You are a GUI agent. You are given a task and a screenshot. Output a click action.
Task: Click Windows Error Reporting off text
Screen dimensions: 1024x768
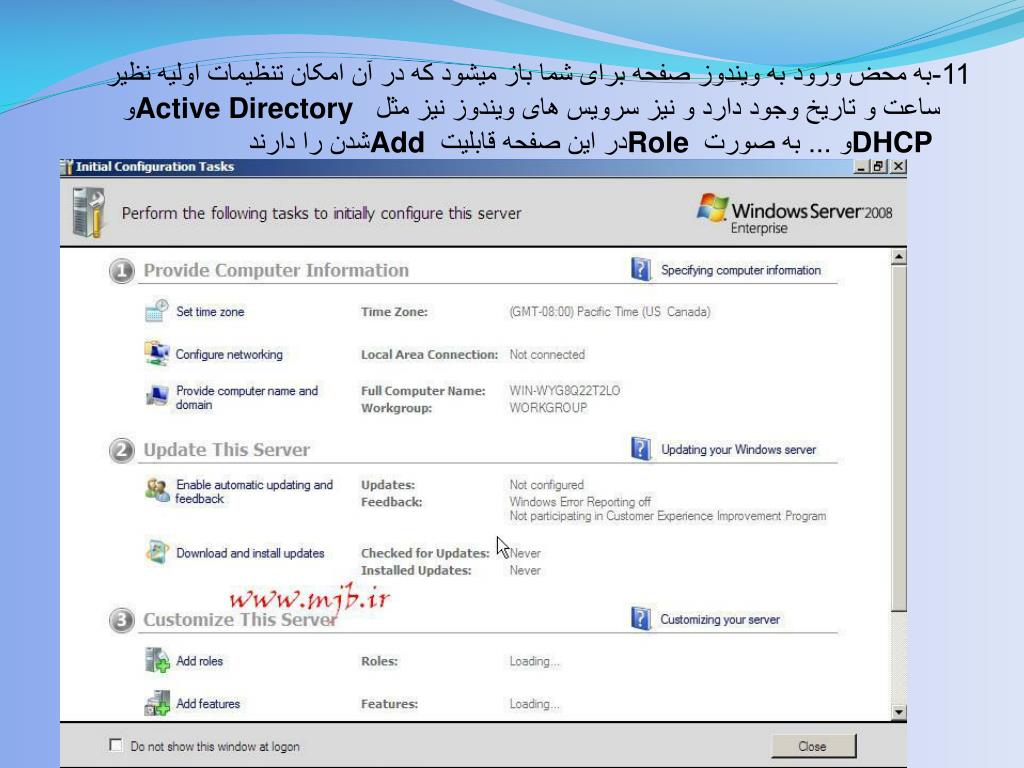pos(580,502)
